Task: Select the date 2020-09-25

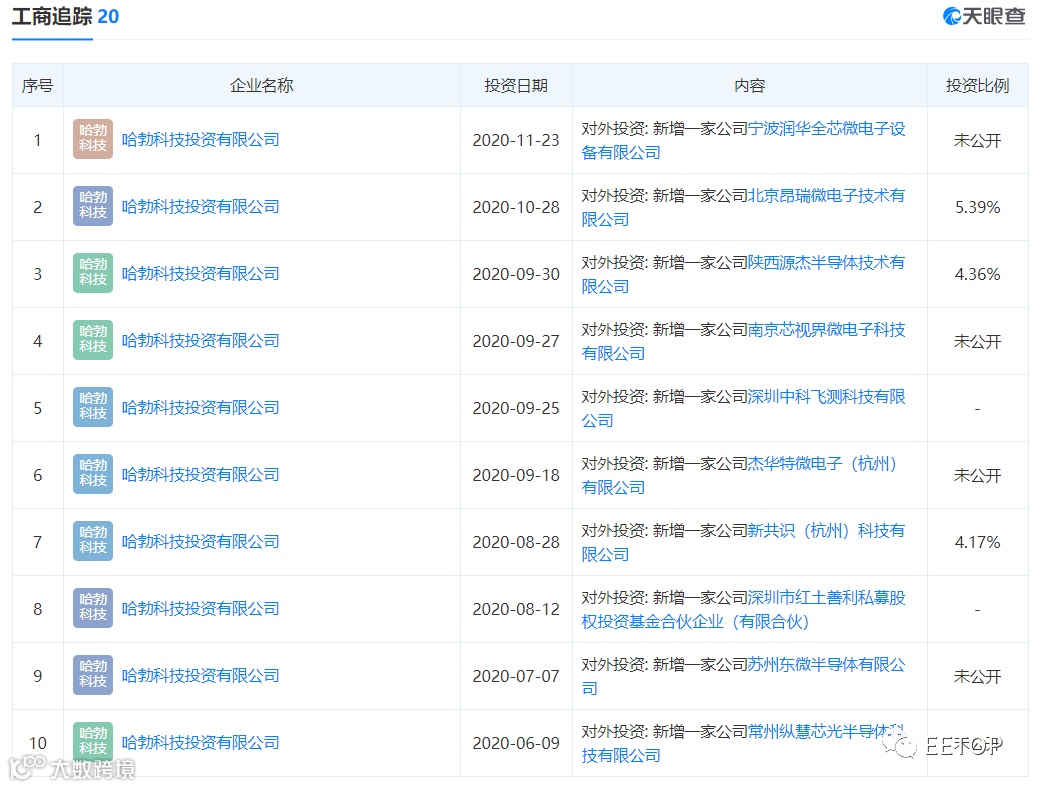Action: (516, 408)
